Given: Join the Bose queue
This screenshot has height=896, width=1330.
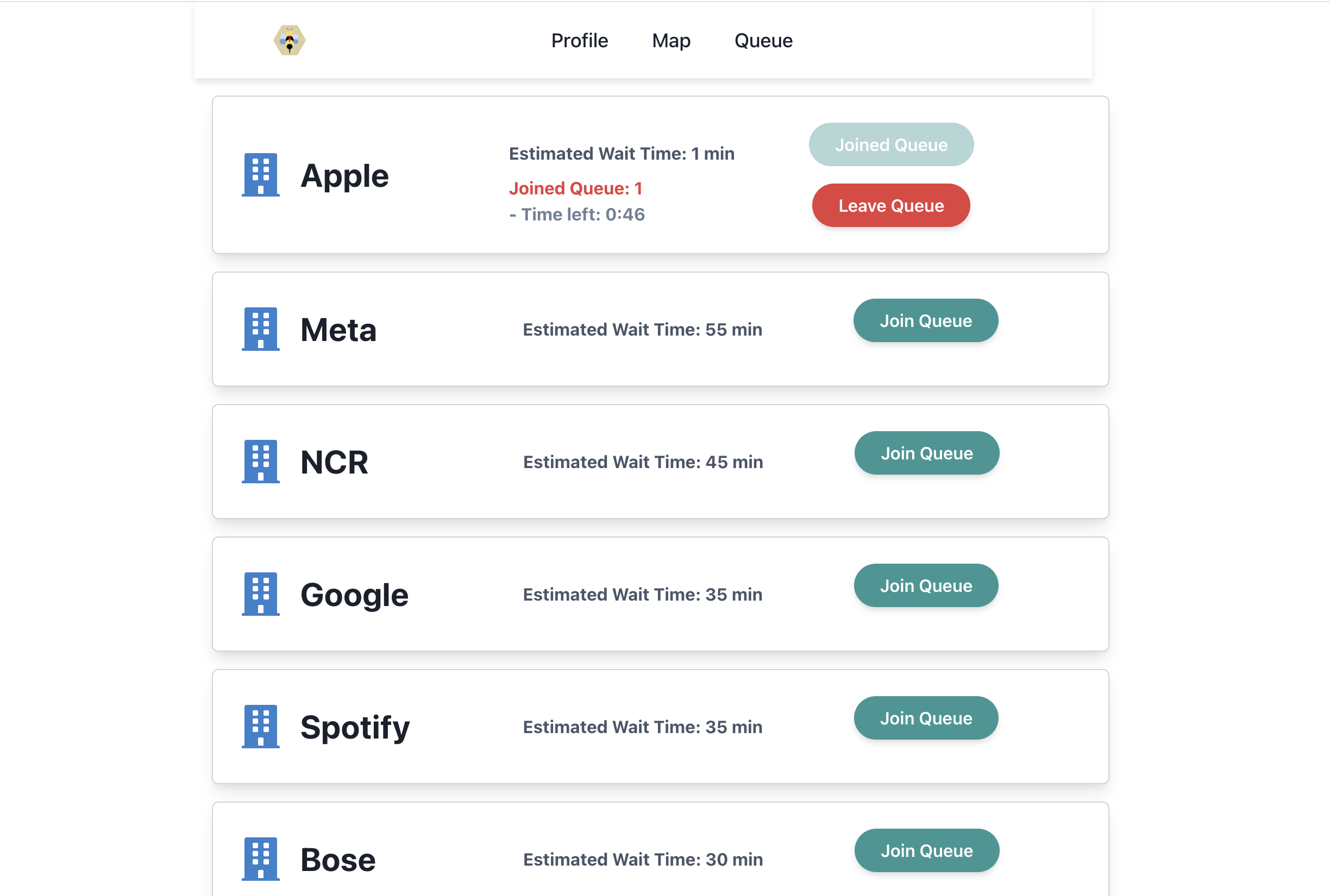Looking at the screenshot, I should tap(926, 851).
